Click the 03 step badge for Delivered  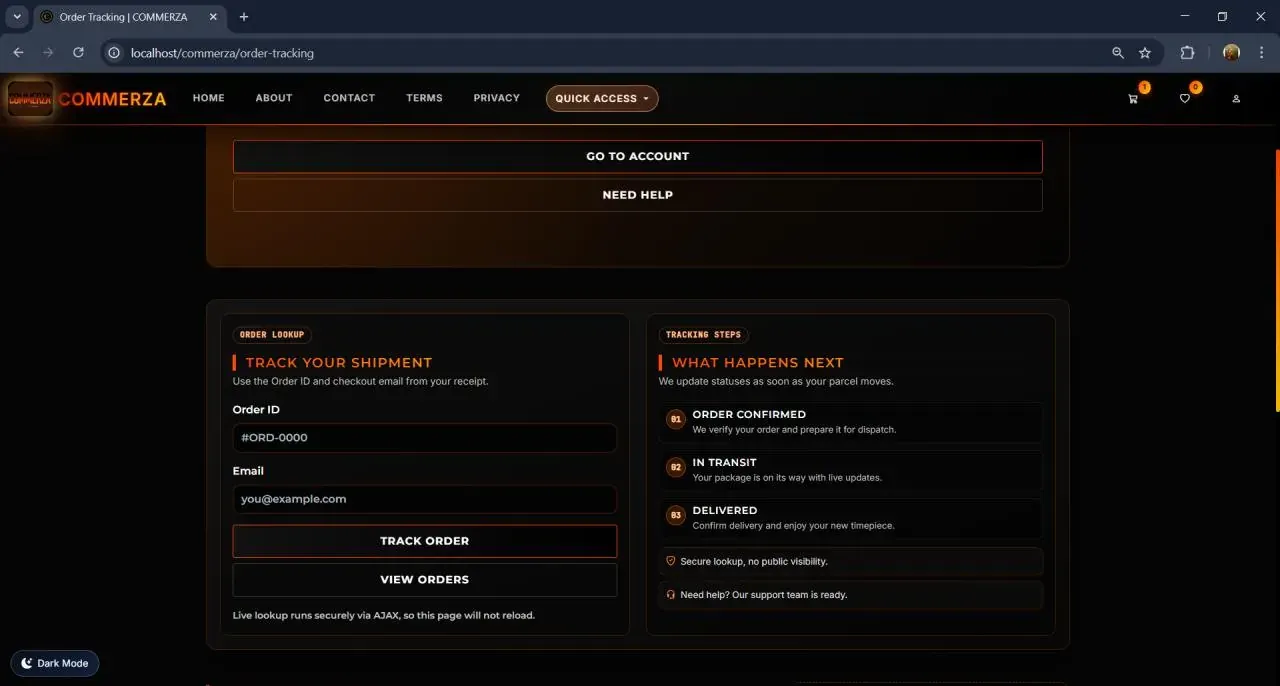(x=676, y=516)
